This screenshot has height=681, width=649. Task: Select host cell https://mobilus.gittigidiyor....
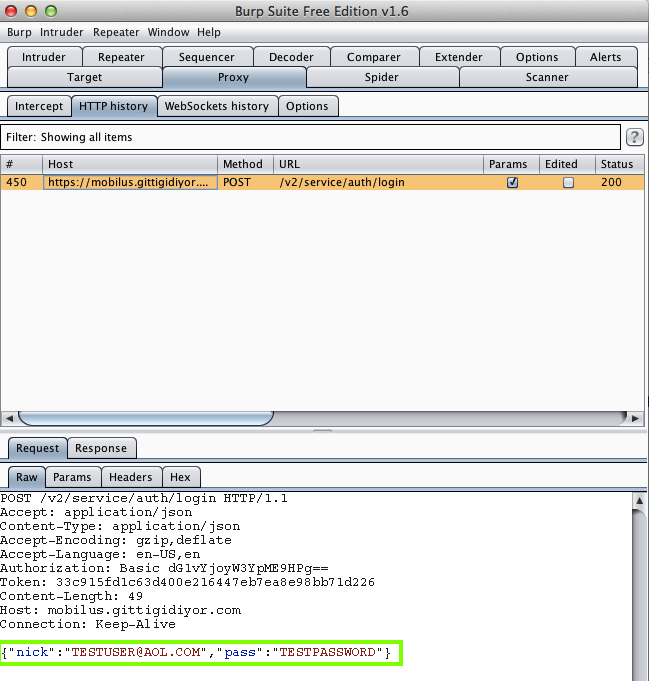[x=130, y=182]
